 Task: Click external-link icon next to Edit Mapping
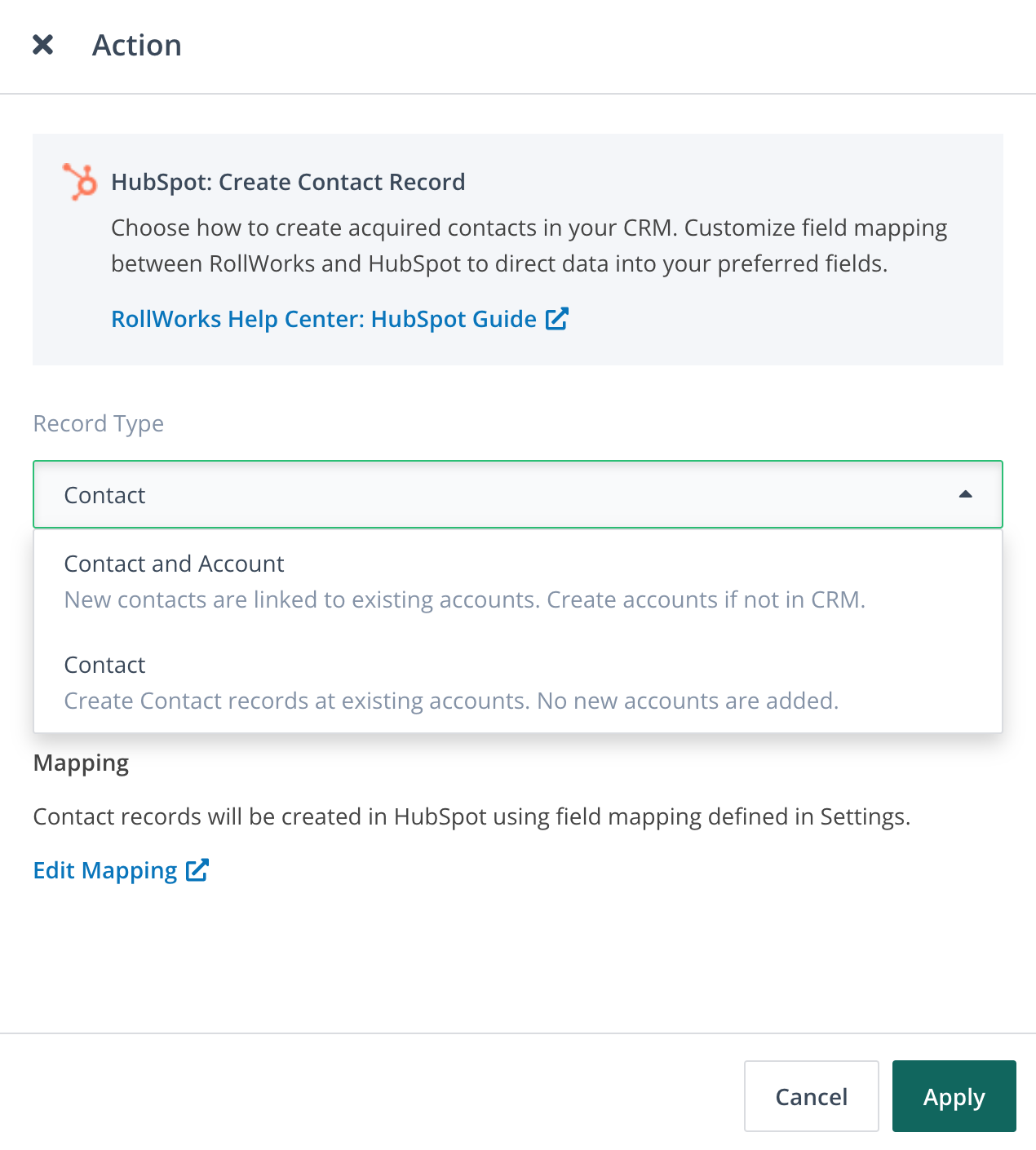point(197,870)
